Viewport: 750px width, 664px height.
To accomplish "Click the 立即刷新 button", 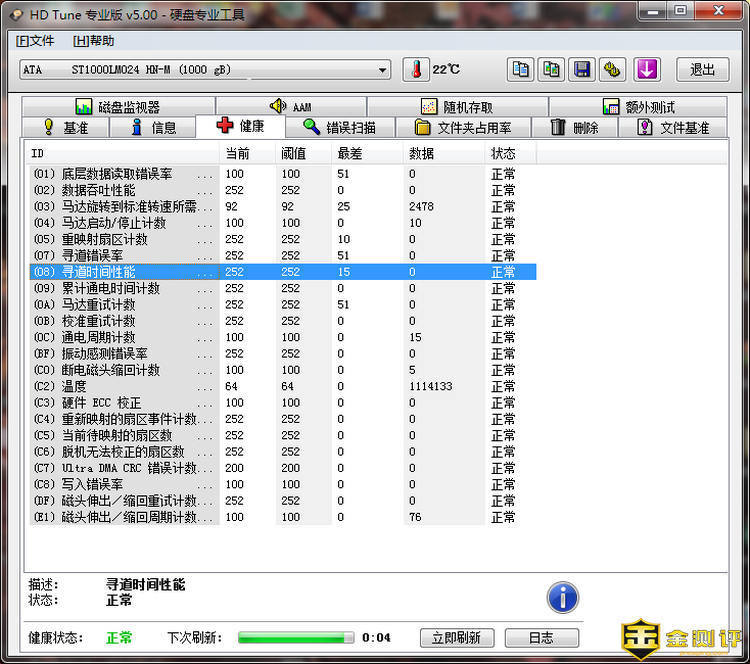I will tap(457, 637).
